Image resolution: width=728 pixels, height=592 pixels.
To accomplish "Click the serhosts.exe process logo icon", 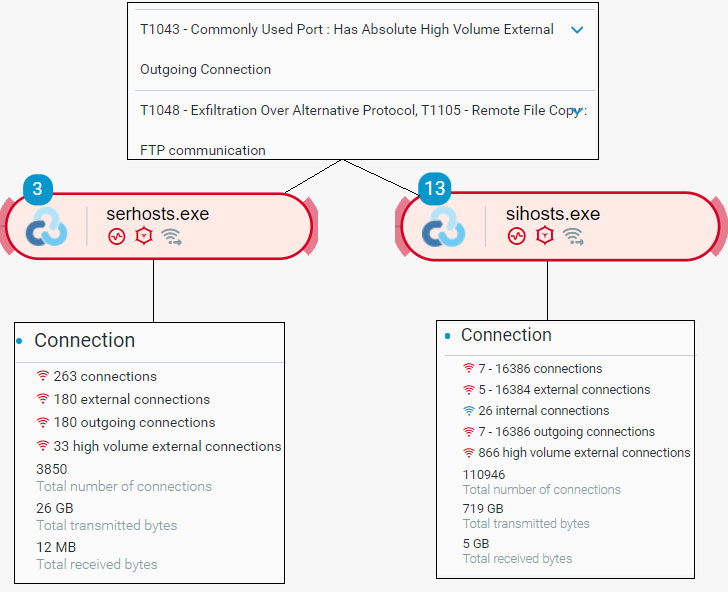I will [x=48, y=227].
